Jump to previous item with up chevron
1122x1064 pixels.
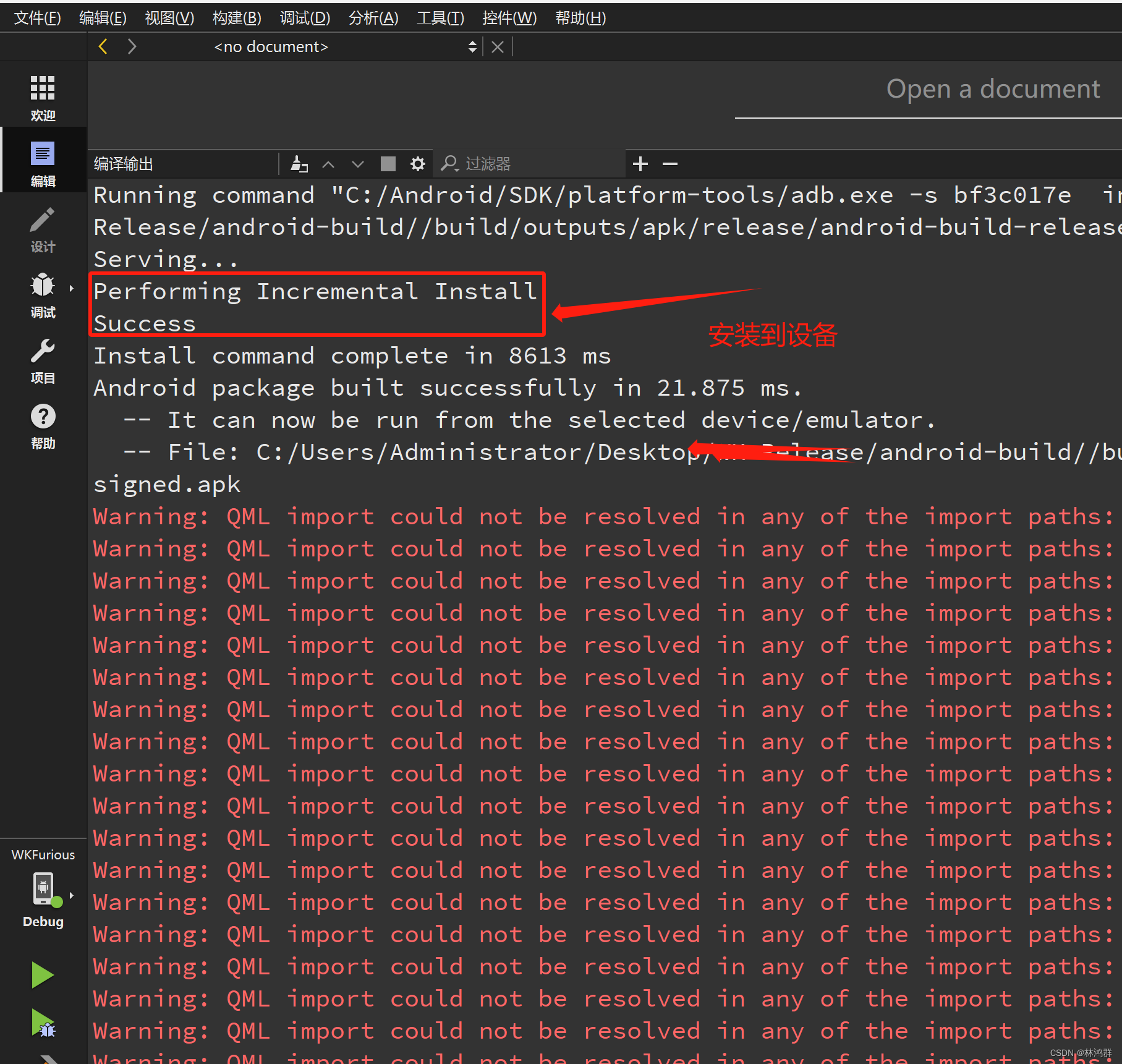click(328, 164)
